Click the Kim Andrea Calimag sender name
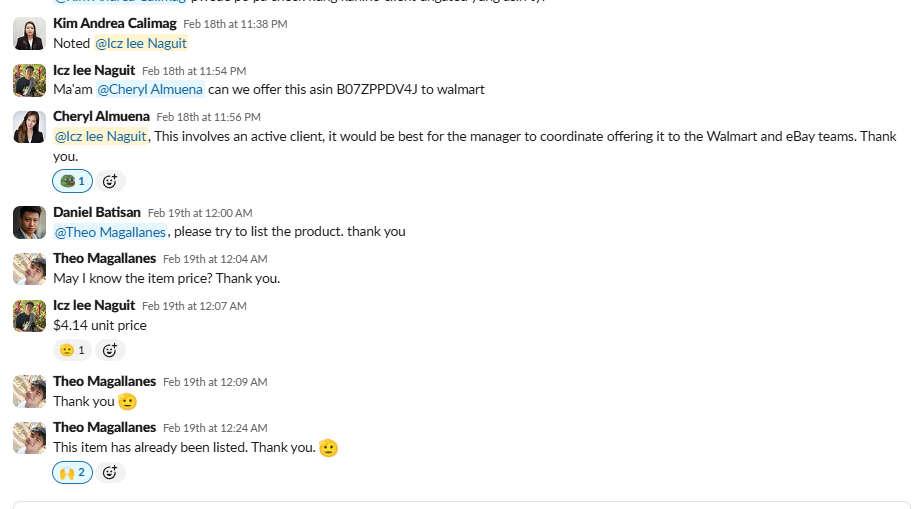The image size is (914, 509). point(114,23)
